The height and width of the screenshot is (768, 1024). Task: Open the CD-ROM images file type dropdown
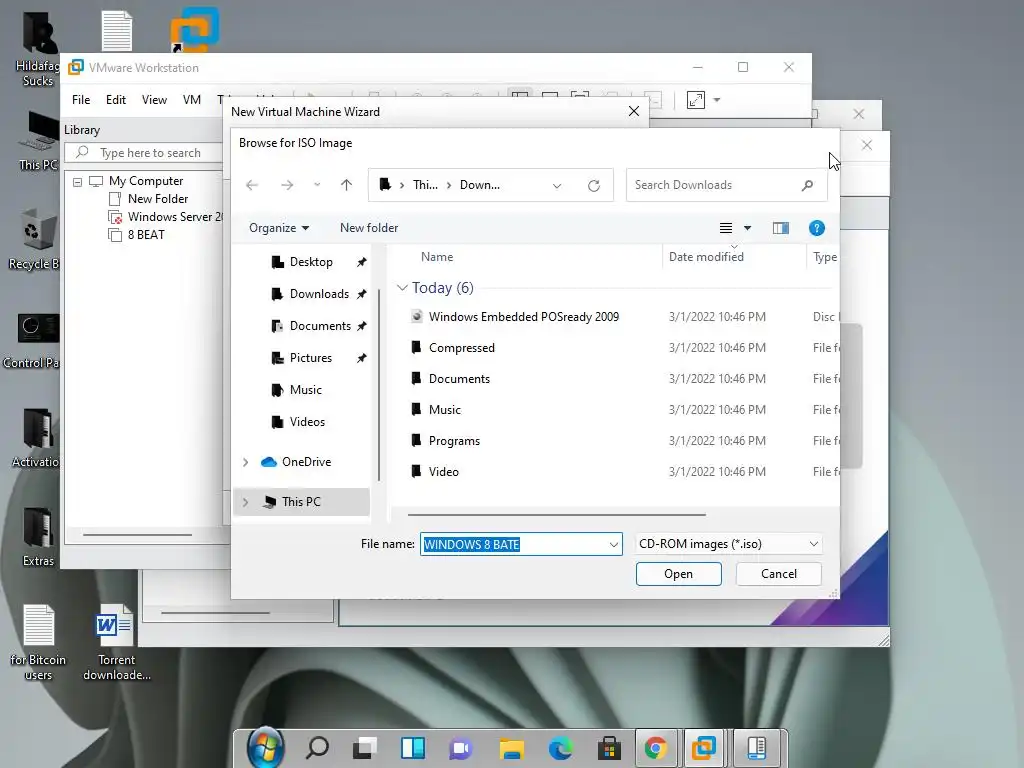729,544
